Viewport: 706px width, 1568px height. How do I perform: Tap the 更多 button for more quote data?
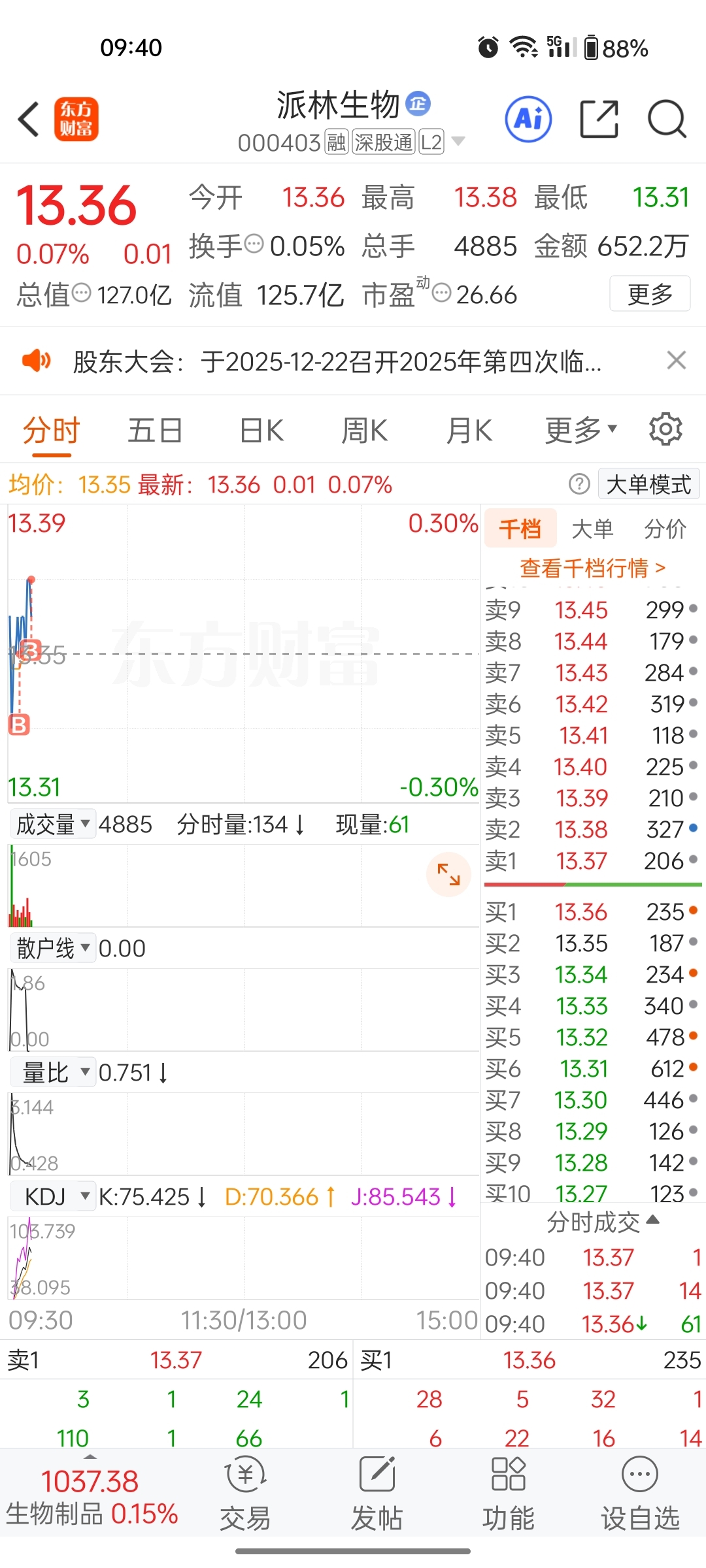(x=650, y=294)
